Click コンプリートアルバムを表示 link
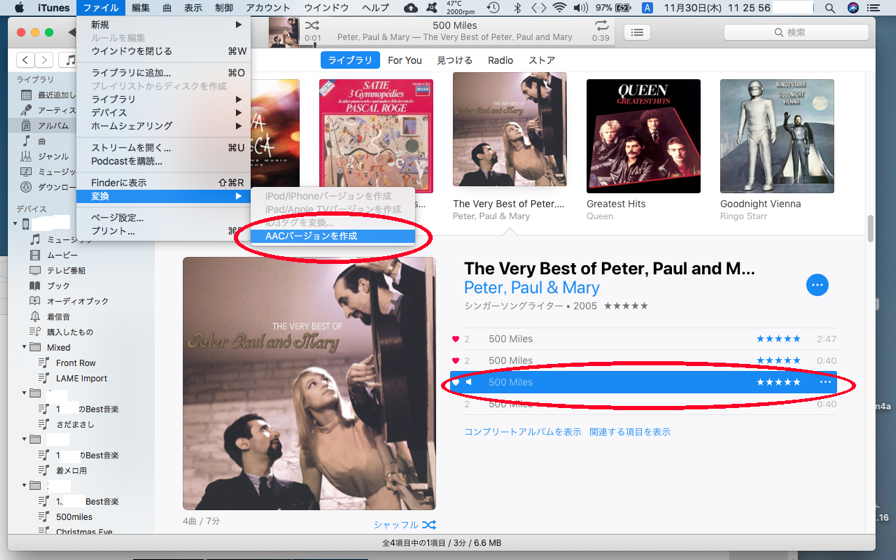 click(522, 432)
